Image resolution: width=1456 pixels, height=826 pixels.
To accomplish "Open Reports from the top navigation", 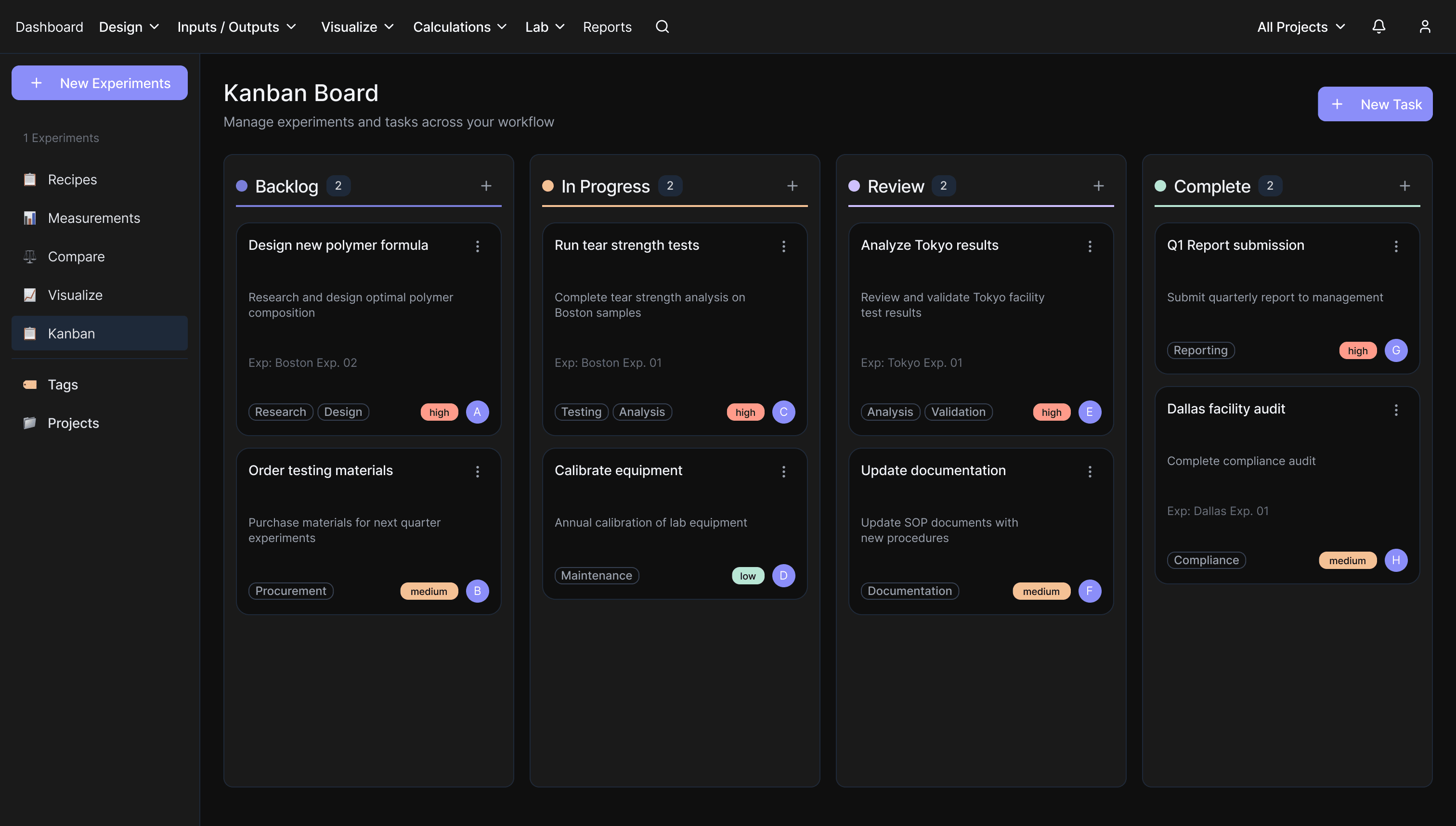I will tap(607, 26).
